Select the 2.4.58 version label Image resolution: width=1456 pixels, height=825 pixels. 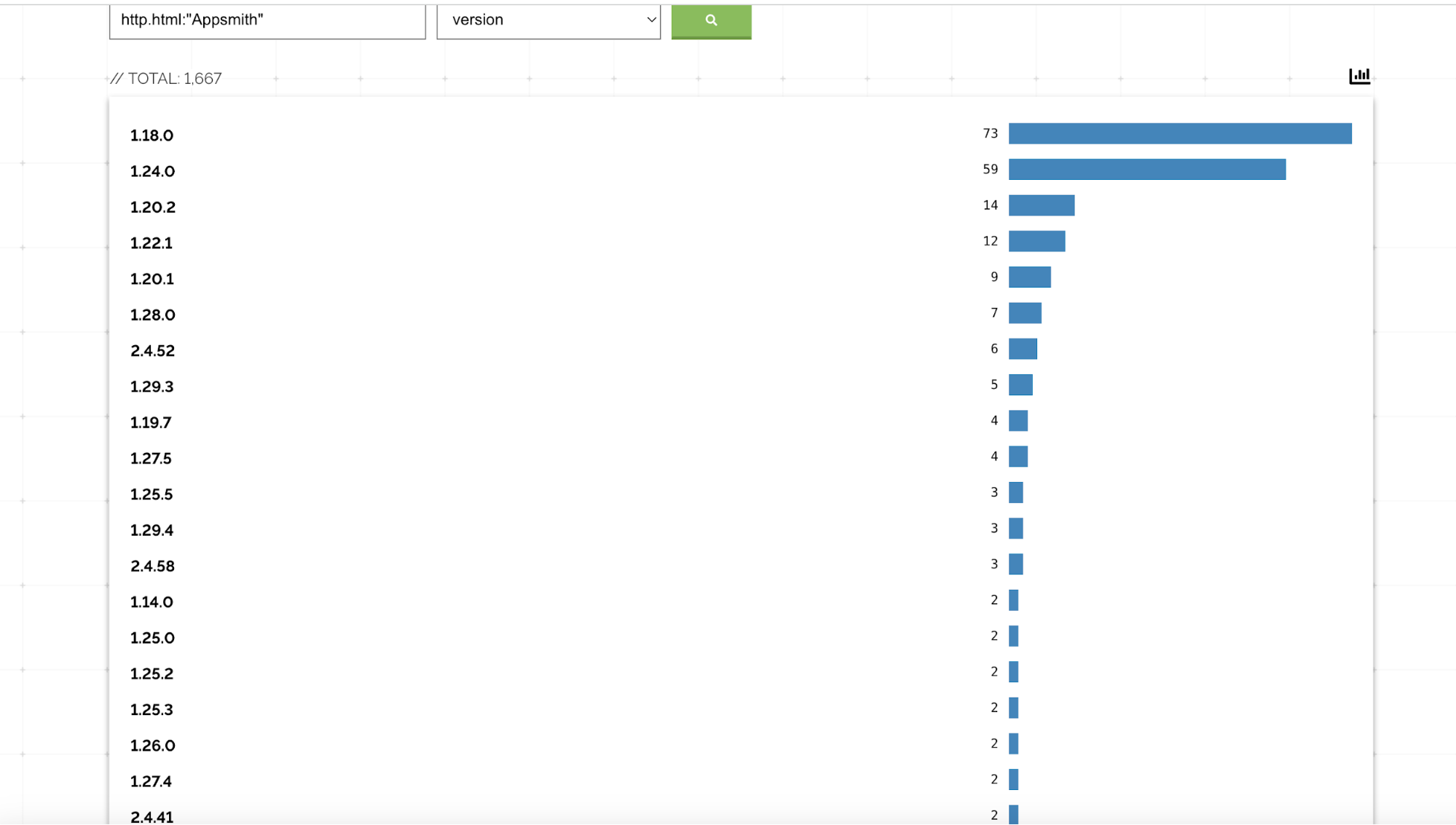(152, 567)
